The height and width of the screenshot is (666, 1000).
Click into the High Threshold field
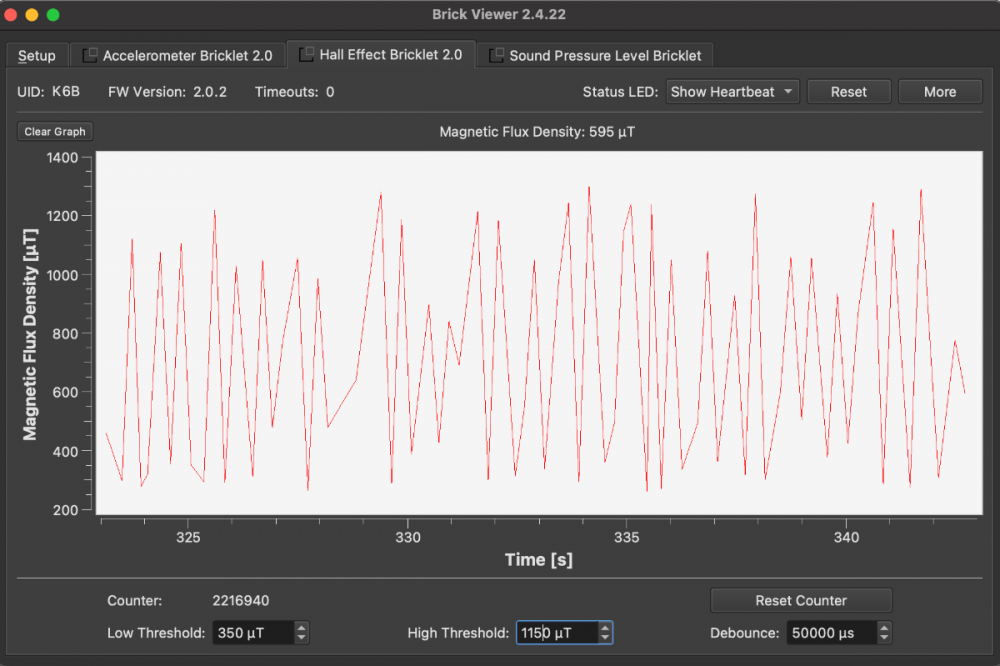click(x=555, y=633)
